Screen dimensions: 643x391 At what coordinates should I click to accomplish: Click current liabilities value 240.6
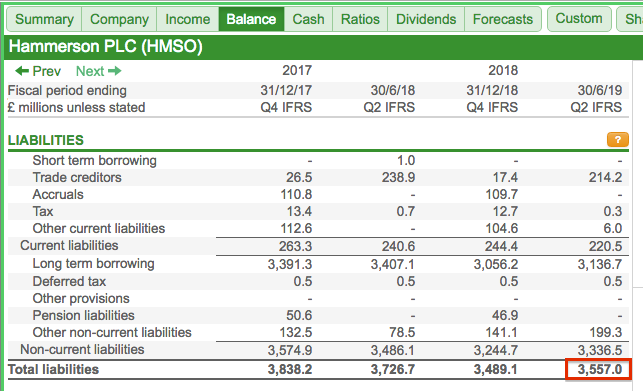pos(398,246)
